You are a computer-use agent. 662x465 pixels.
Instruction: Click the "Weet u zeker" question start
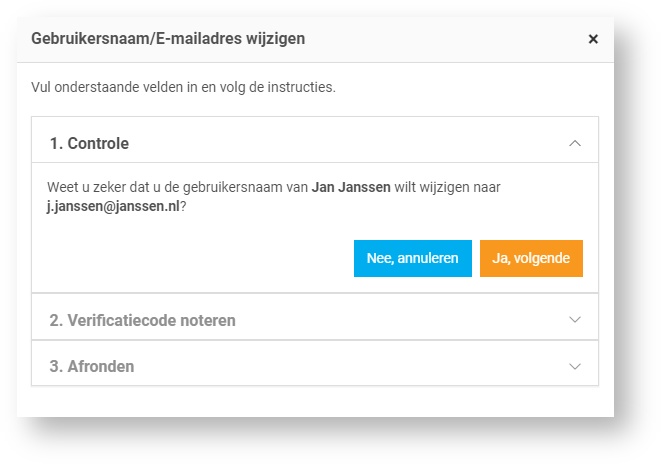pos(86,187)
